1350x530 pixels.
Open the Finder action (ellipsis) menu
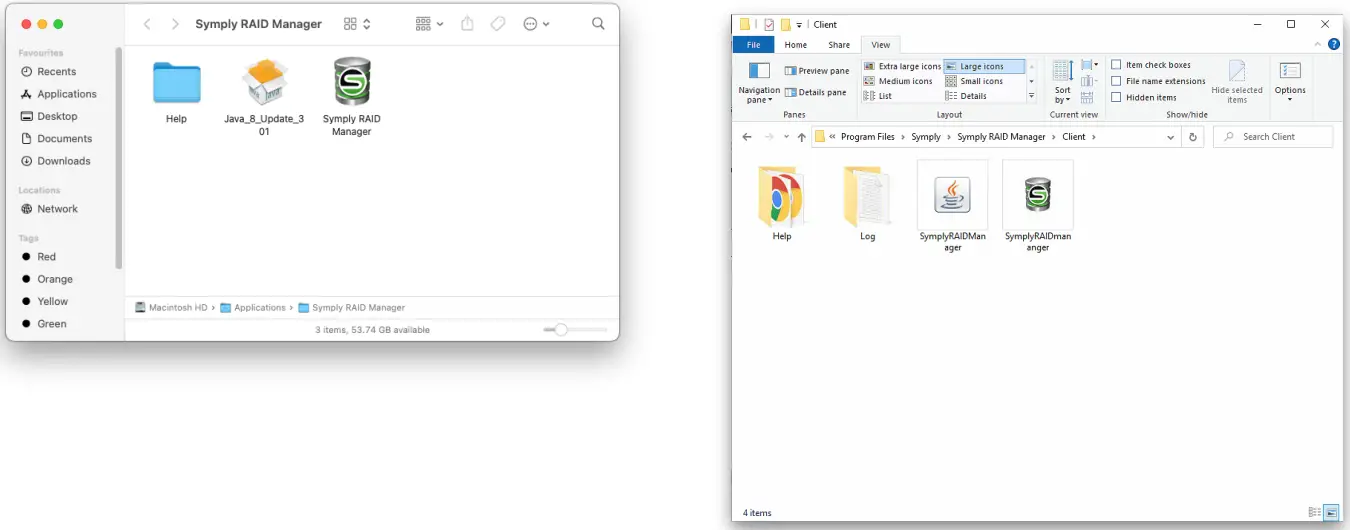(x=536, y=24)
